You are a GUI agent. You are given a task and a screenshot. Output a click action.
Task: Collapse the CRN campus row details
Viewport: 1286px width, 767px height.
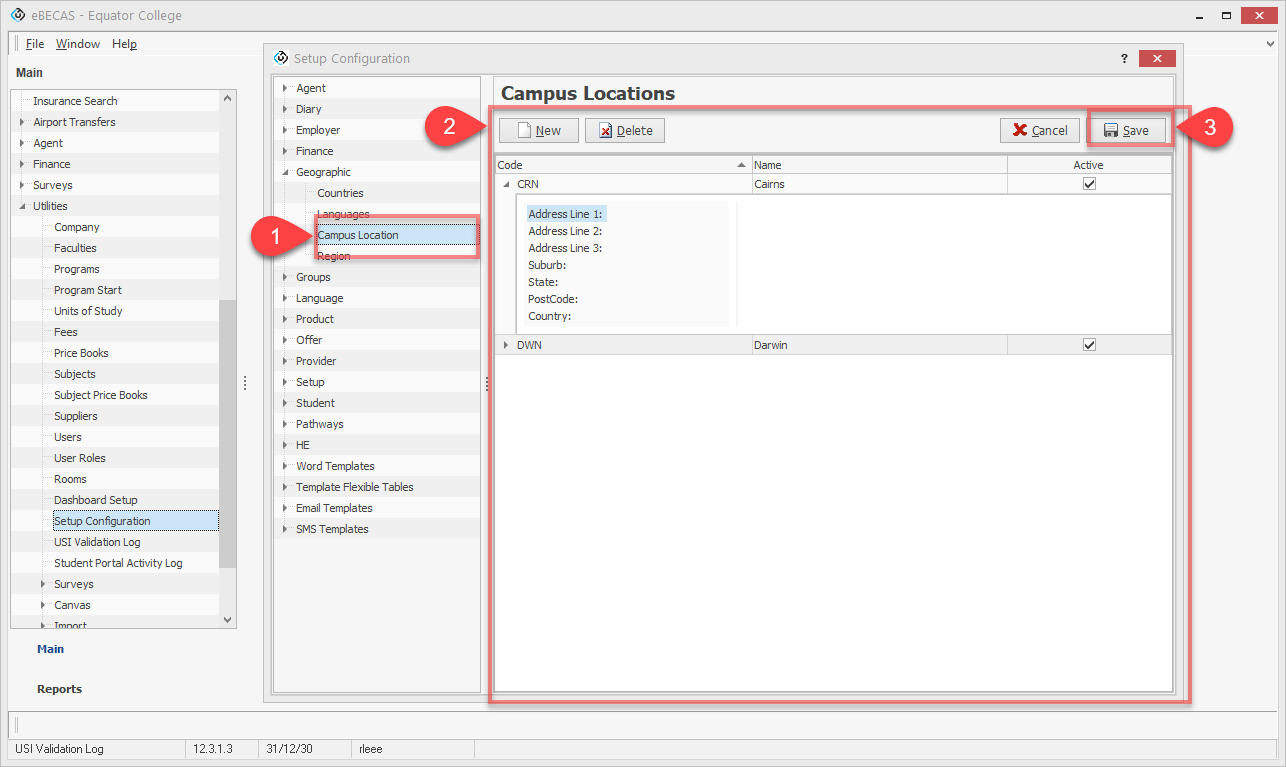(x=506, y=184)
